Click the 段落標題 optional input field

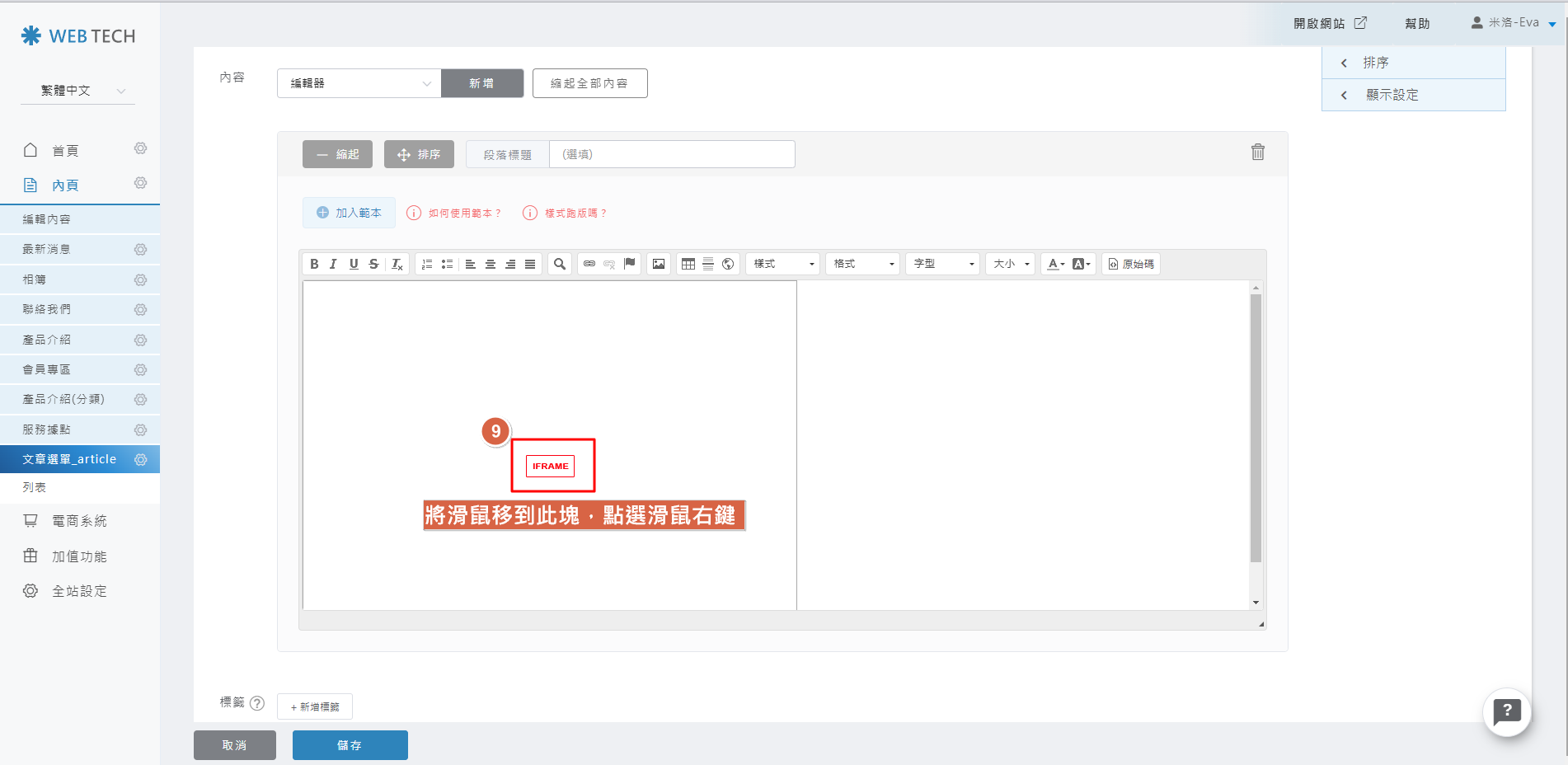671,154
